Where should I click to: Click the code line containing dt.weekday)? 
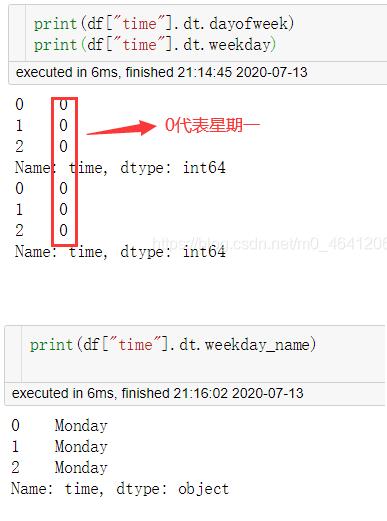pos(155,45)
